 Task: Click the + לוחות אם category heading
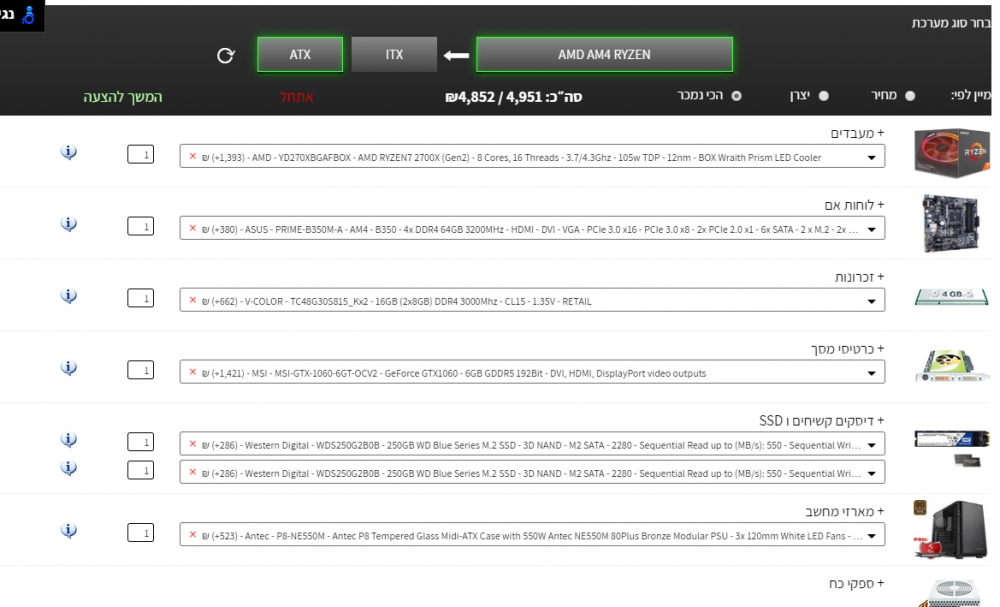(855, 205)
